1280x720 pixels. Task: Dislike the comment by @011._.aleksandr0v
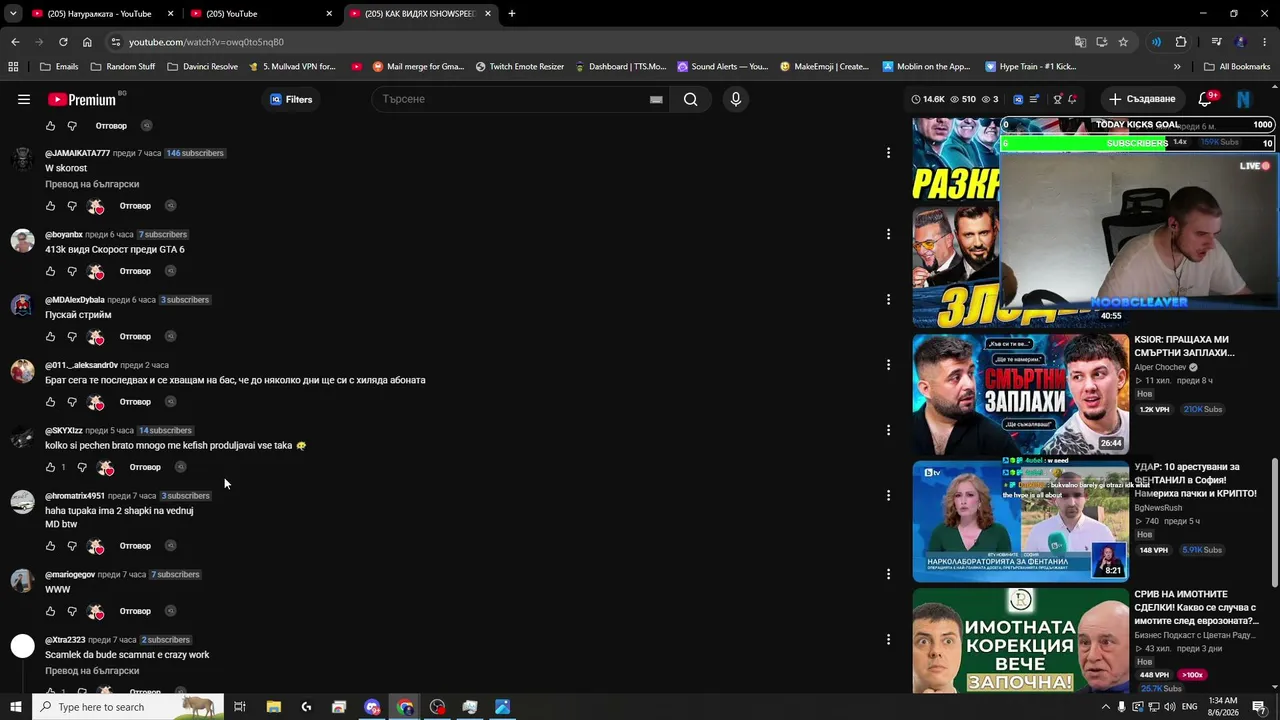click(72, 402)
